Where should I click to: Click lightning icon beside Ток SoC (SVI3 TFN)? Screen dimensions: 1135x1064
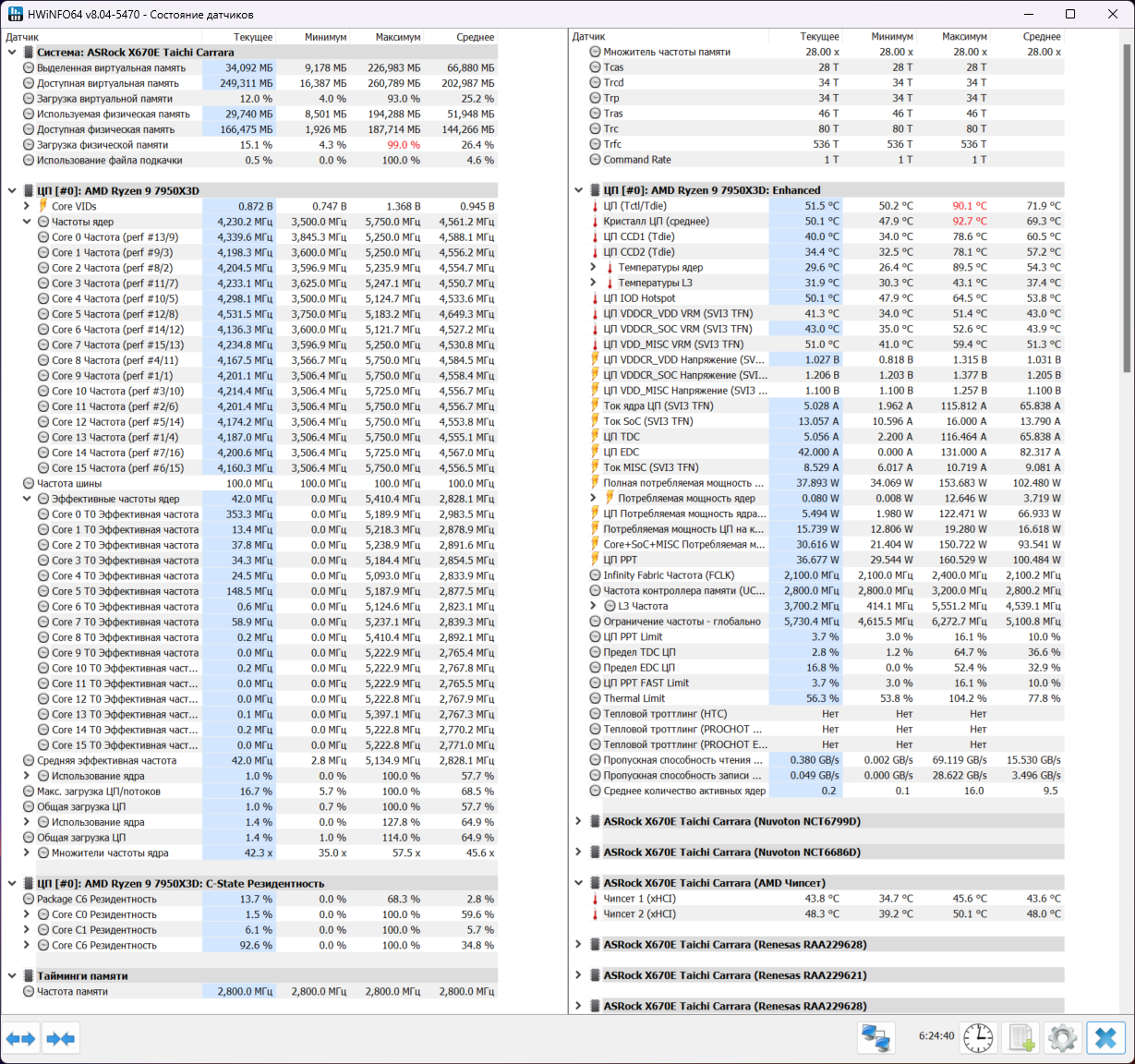pos(595,421)
